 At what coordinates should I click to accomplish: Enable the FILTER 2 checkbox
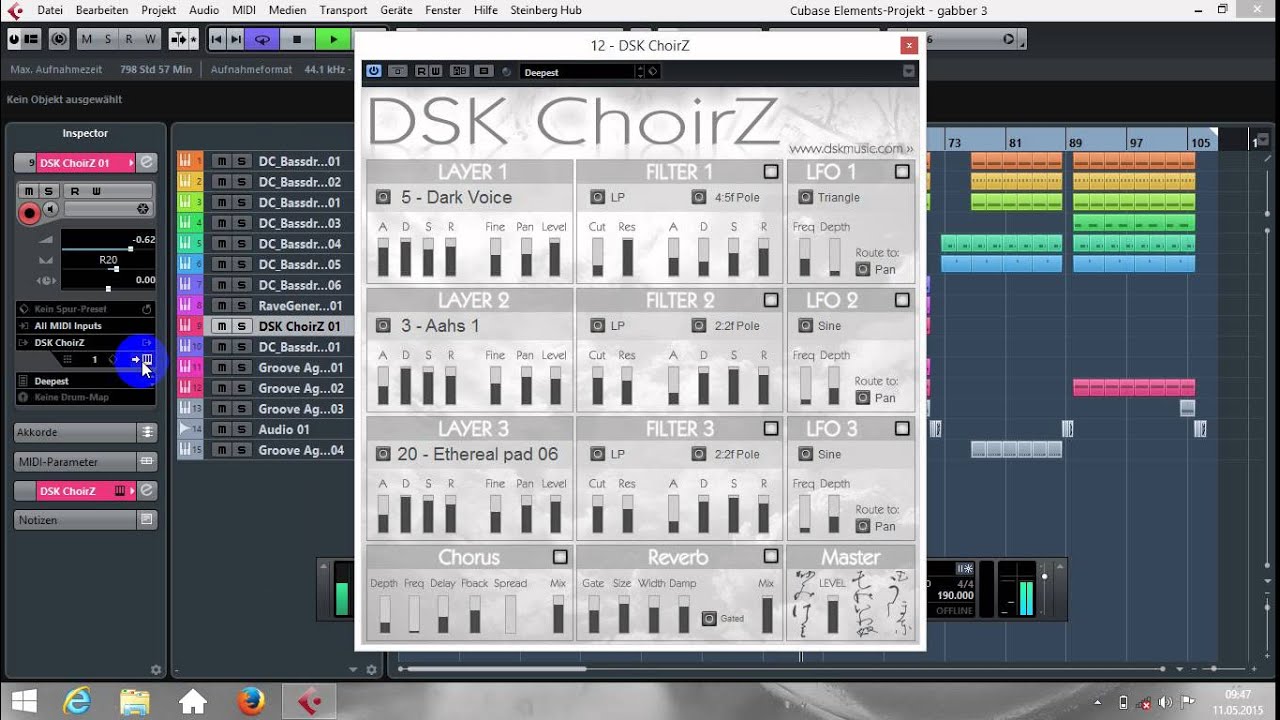coord(771,300)
